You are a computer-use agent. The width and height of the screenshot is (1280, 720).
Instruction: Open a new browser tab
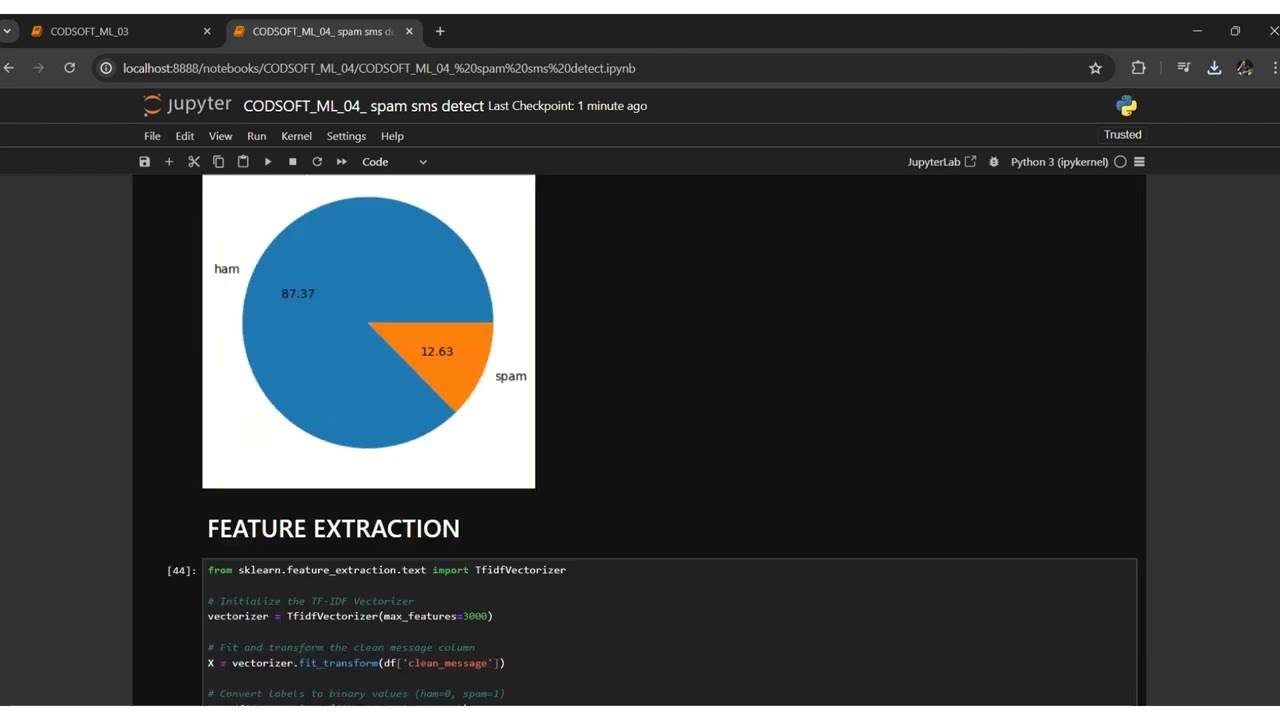pyautogui.click(x=440, y=31)
